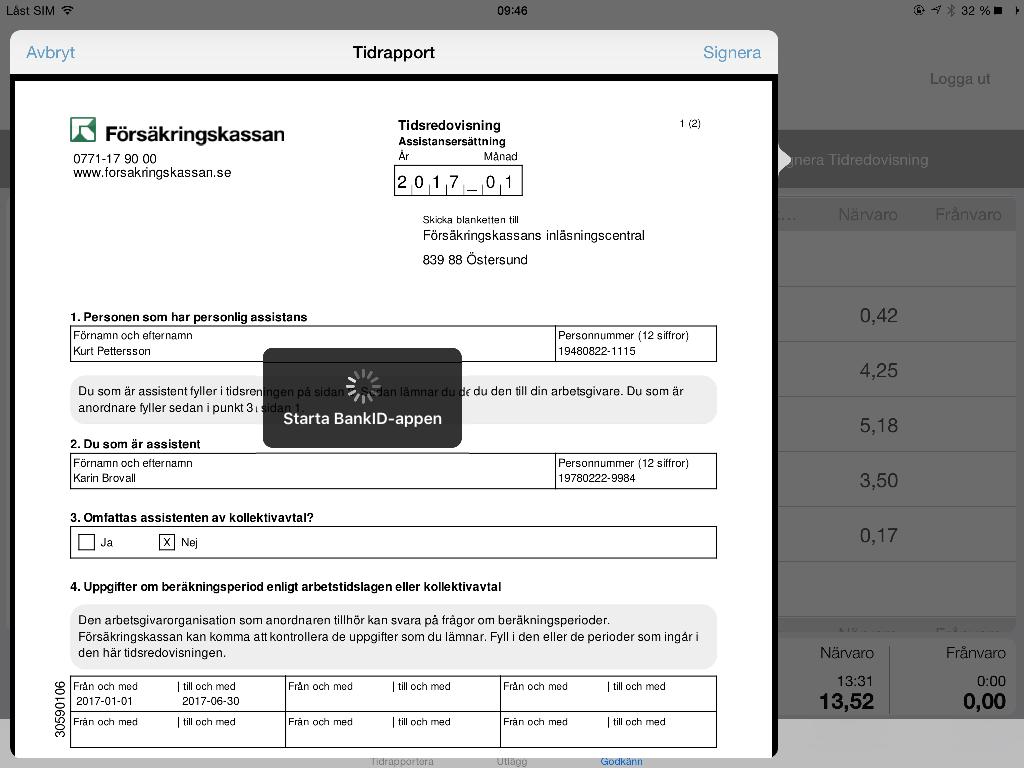Click the location arrow status icon

tap(936, 10)
